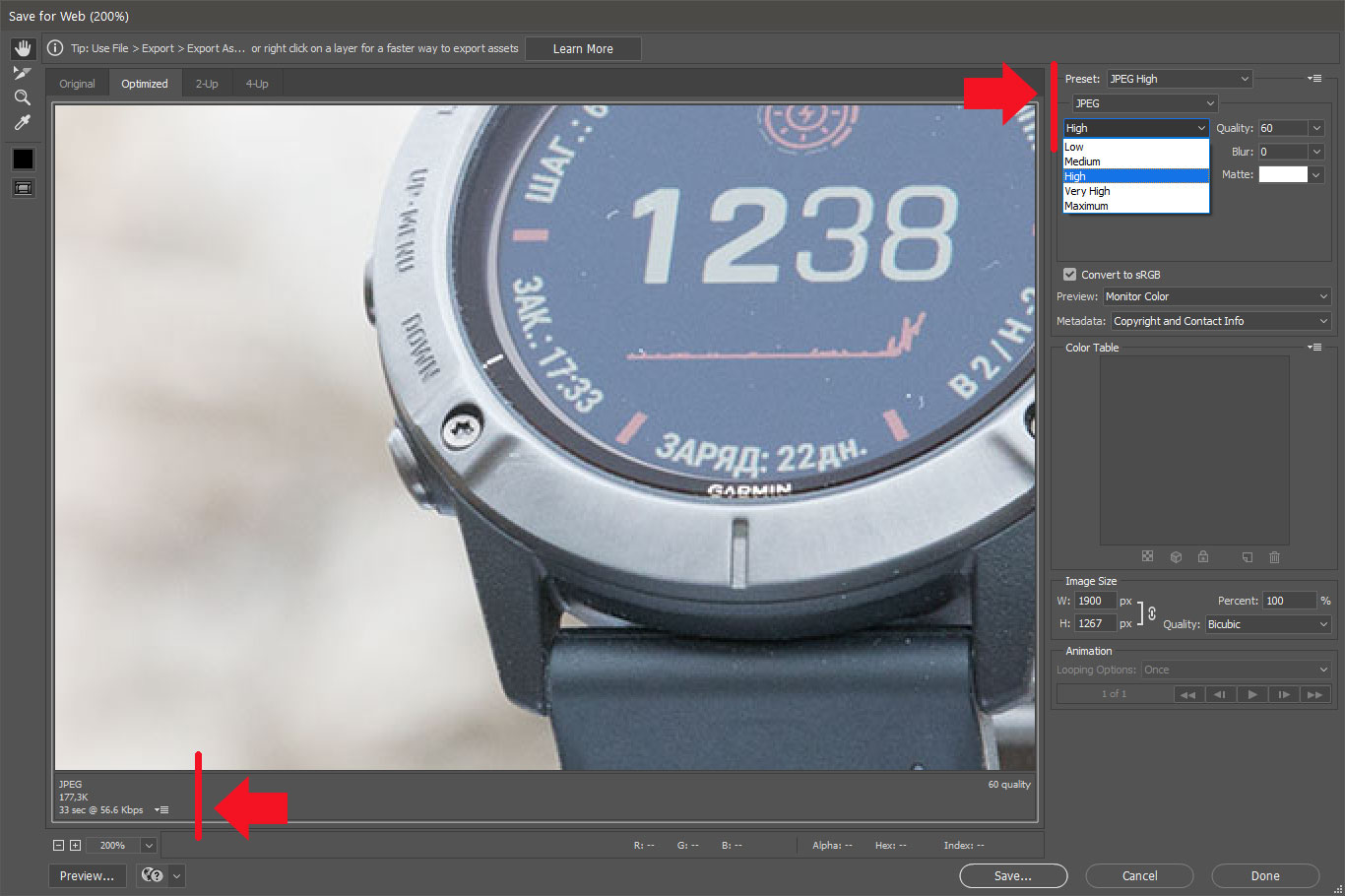The height and width of the screenshot is (896, 1345).
Task: Click the image Width input field
Action: tap(1095, 601)
